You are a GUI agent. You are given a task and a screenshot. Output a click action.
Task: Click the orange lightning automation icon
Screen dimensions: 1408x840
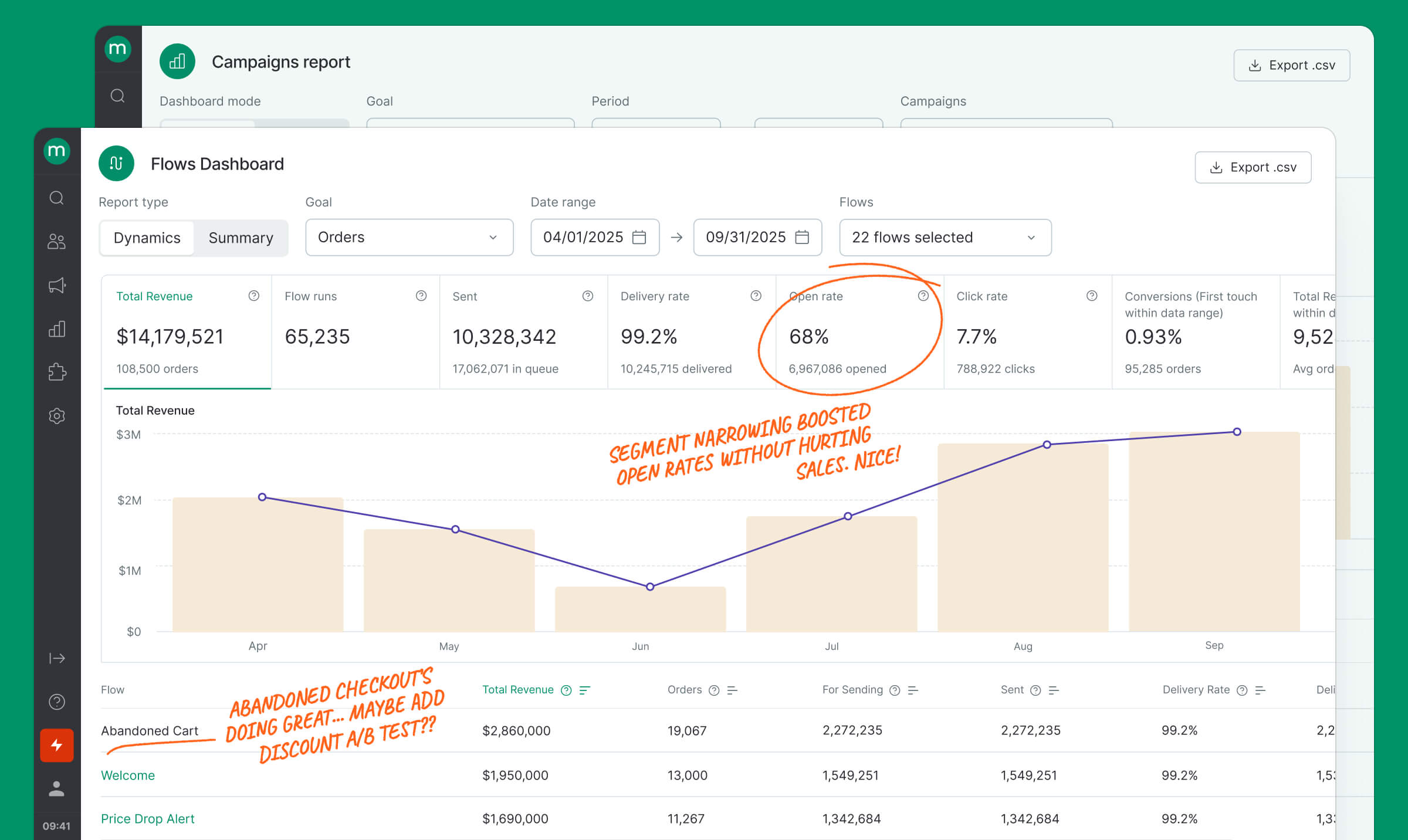[x=56, y=746]
